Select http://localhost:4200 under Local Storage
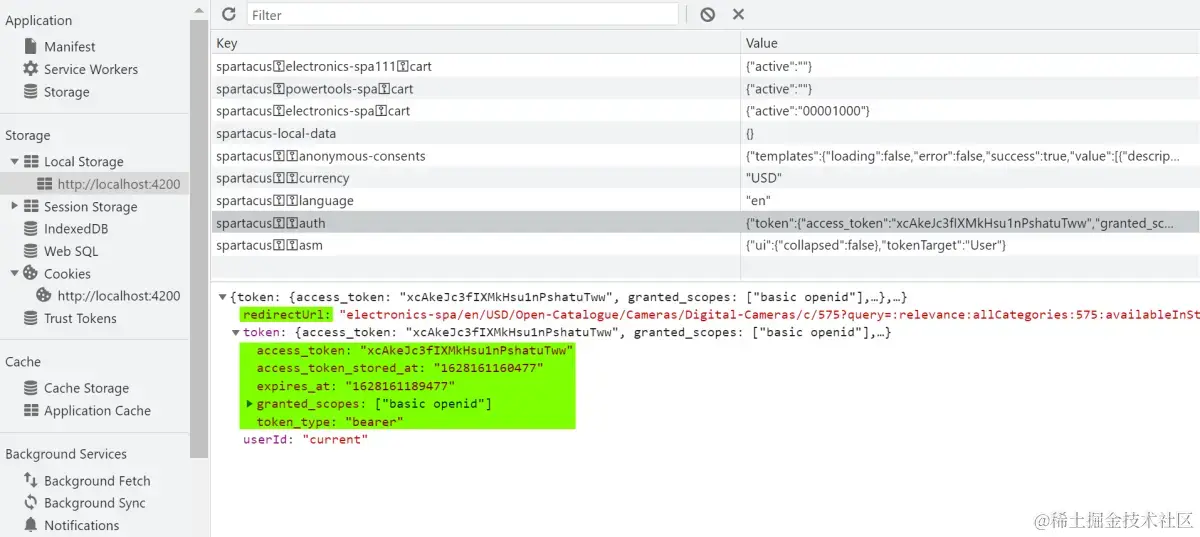 [x=119, y=184]
